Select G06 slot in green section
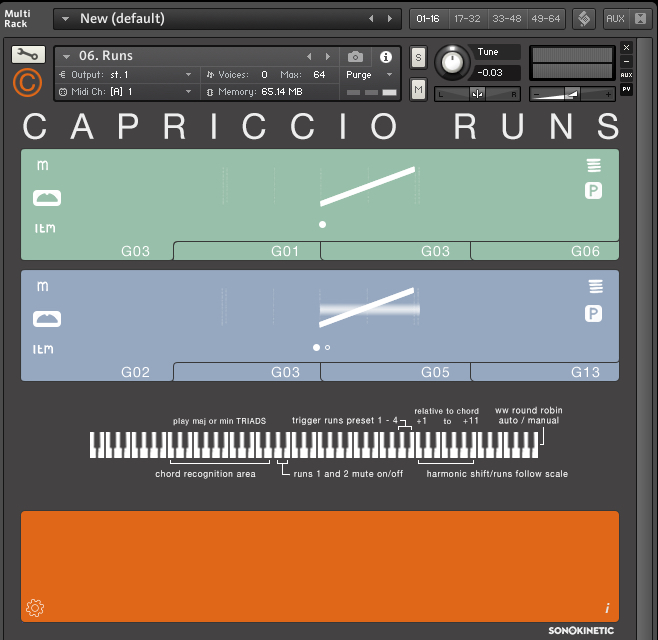The image size is (658, 640). [x=545, y=251]
